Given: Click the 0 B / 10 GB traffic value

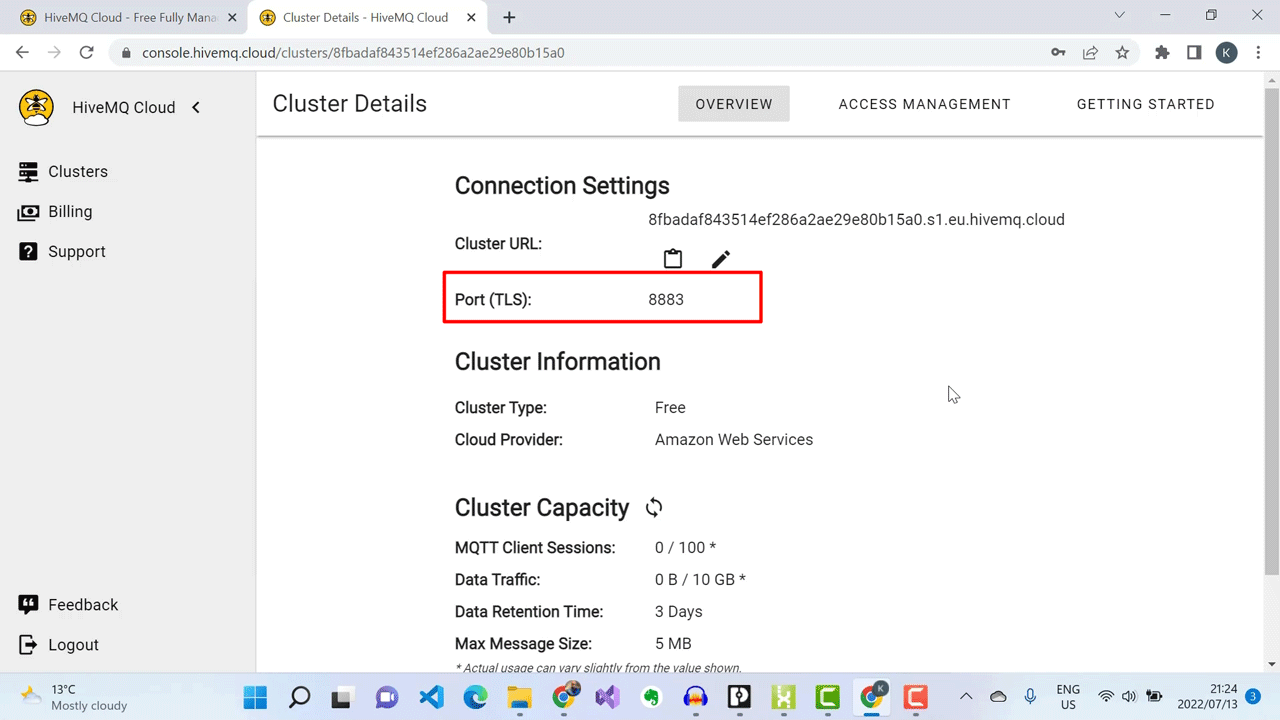Looking at the screenshot, I should tap(700, 580).
